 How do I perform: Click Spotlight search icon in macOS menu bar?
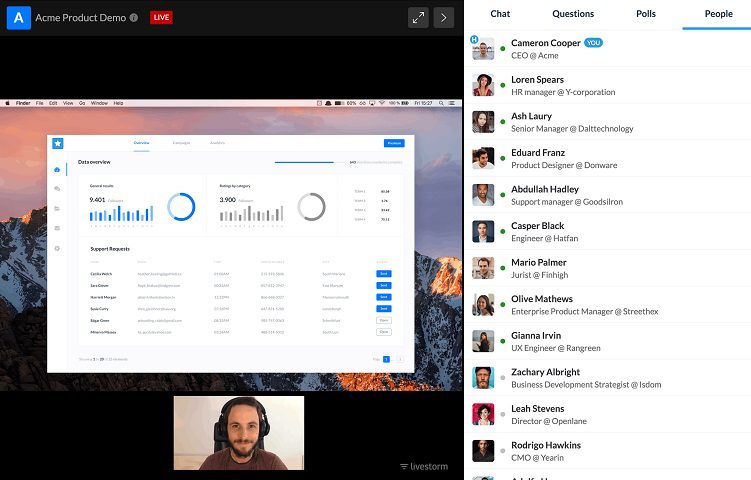[x=441, y=103]
